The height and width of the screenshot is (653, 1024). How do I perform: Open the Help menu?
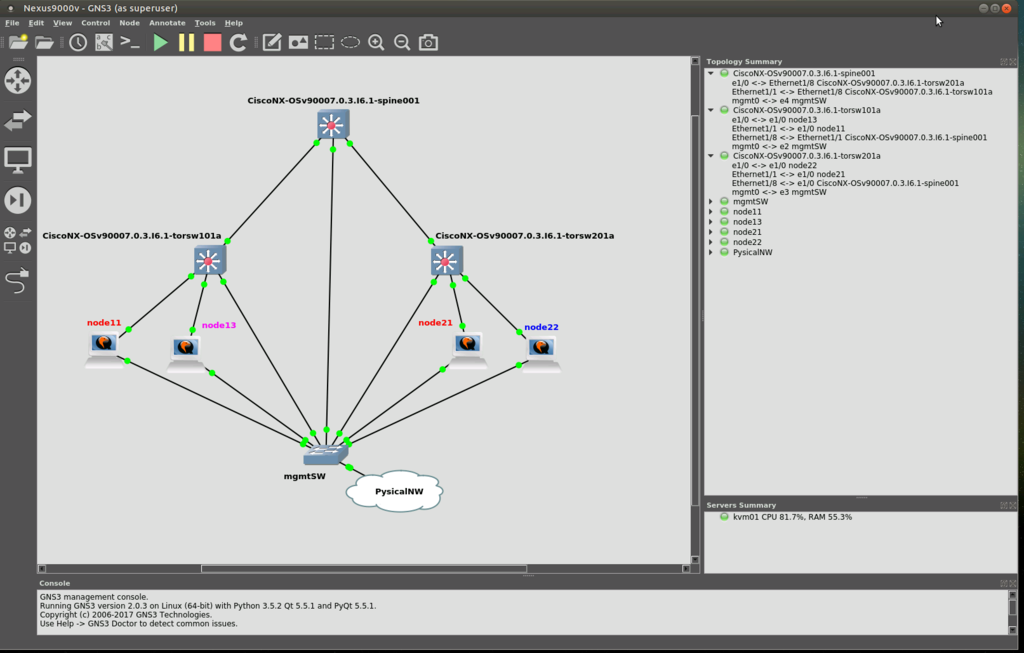(x=234, y=23)
